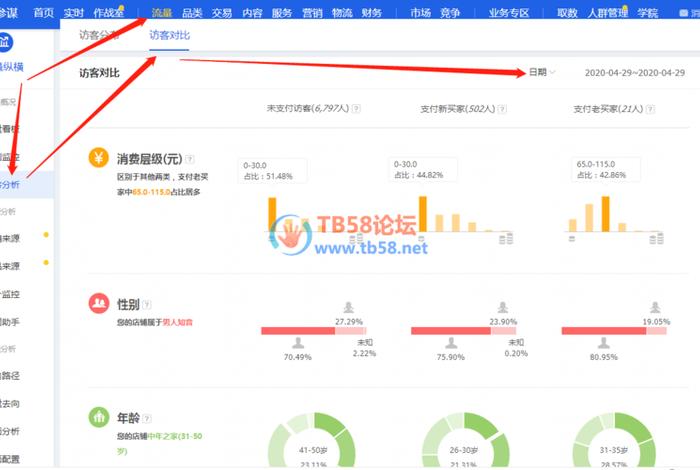Open 物流 in top navigation
Viewport: 700px width, 470px height.
click(x=342, y=12)
